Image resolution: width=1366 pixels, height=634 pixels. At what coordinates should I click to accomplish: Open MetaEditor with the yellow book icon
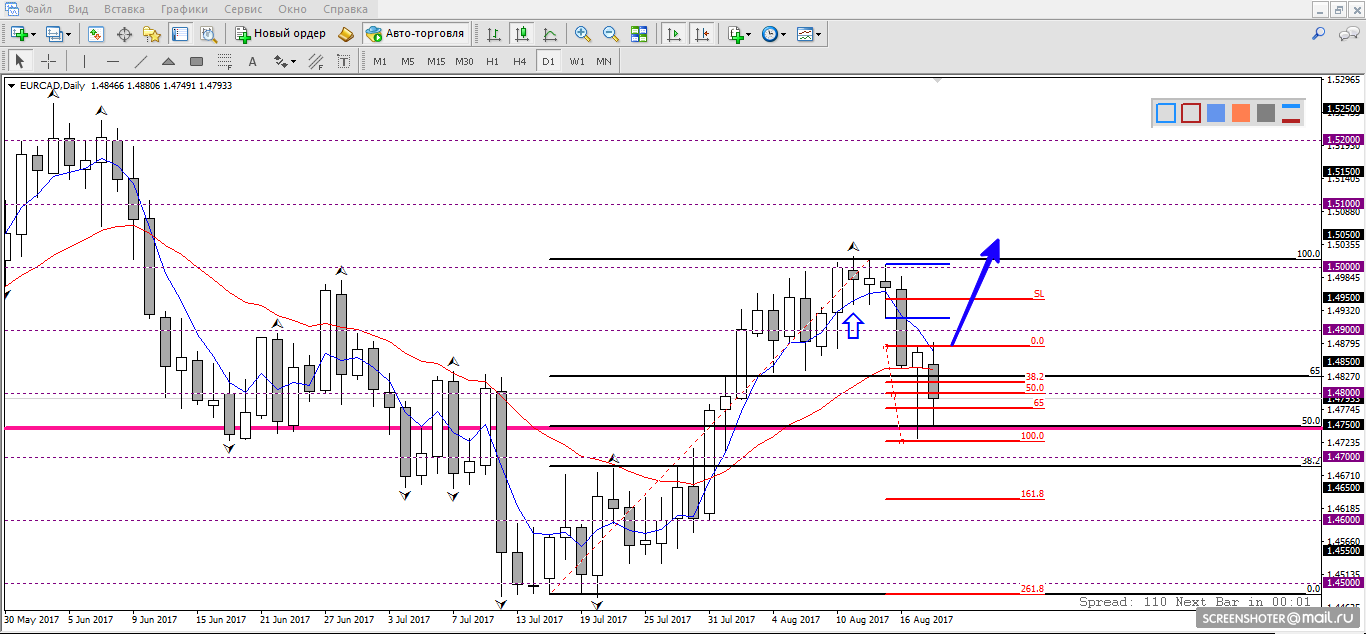pos(346,34)
